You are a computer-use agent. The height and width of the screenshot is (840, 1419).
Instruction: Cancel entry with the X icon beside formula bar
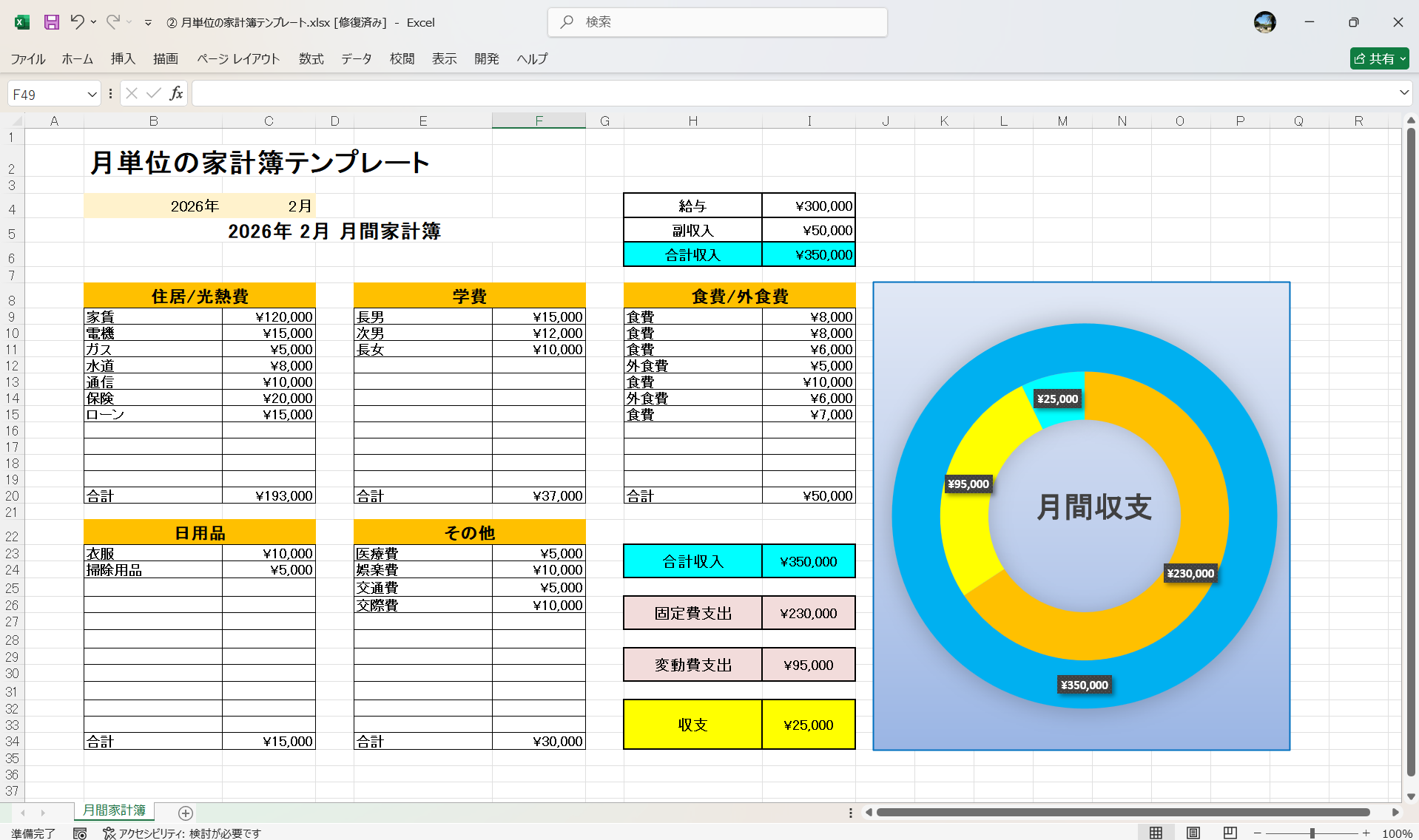pyautogui.click(x=132, y=93)
